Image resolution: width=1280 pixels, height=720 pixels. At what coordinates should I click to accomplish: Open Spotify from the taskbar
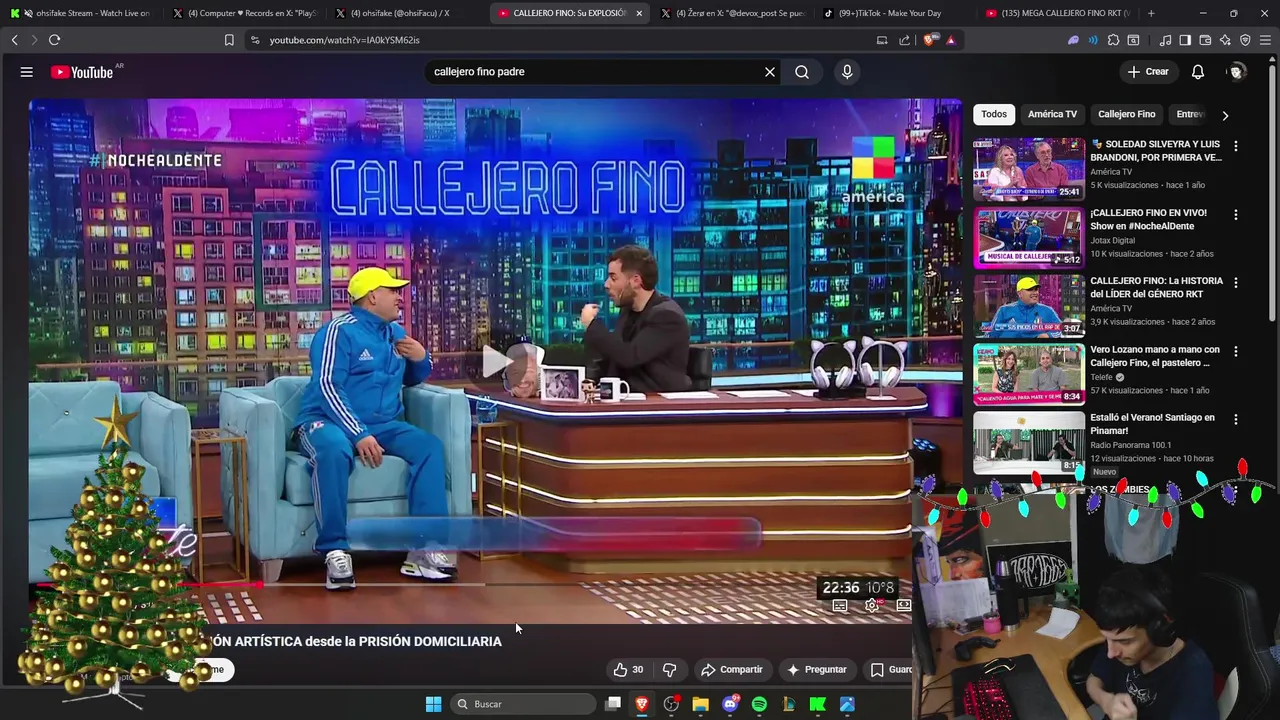point(759,704)
